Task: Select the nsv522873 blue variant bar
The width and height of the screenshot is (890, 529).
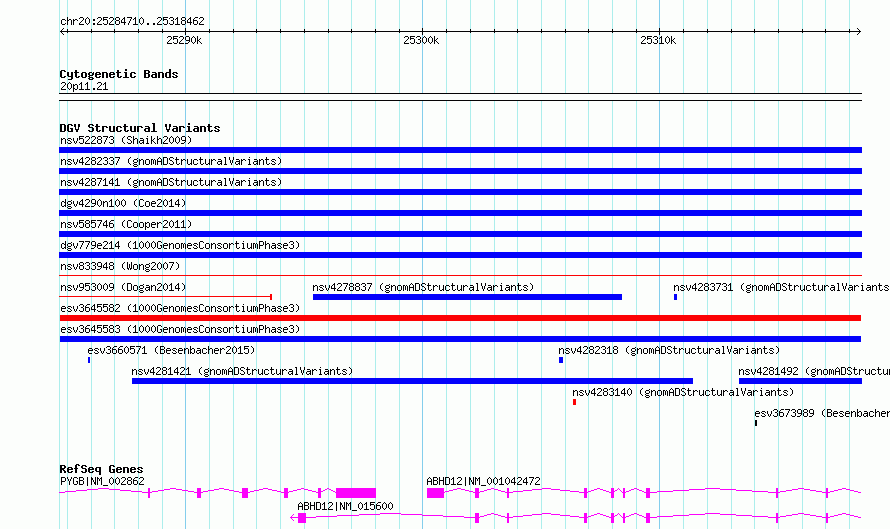Action: coord(460,150)
